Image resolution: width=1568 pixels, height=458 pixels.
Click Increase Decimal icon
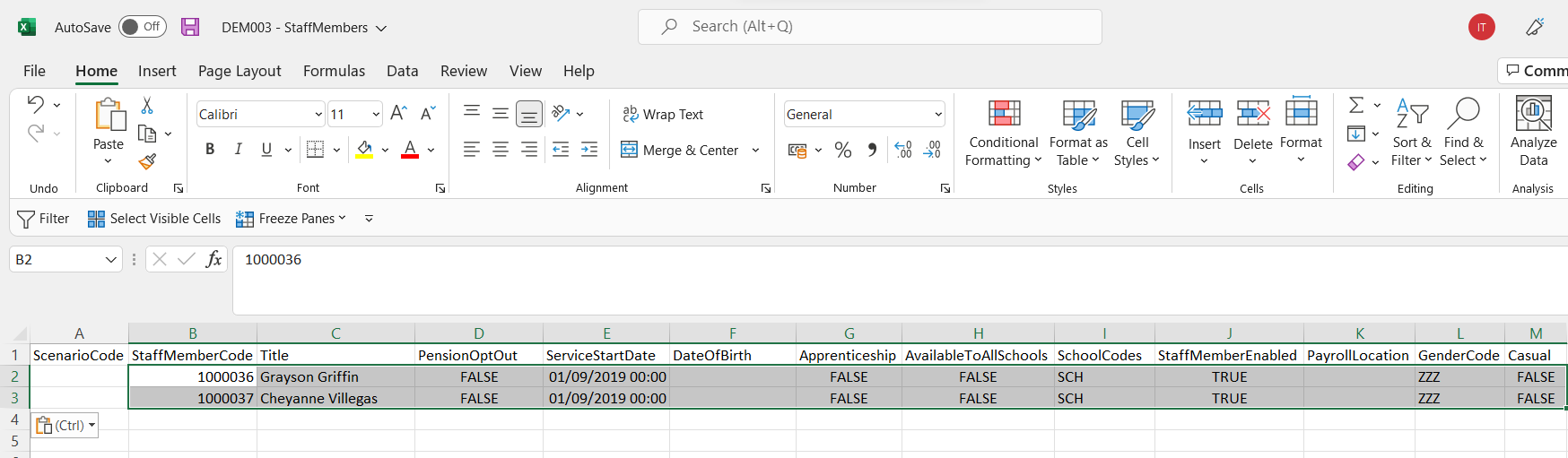[x=903, y=151]
